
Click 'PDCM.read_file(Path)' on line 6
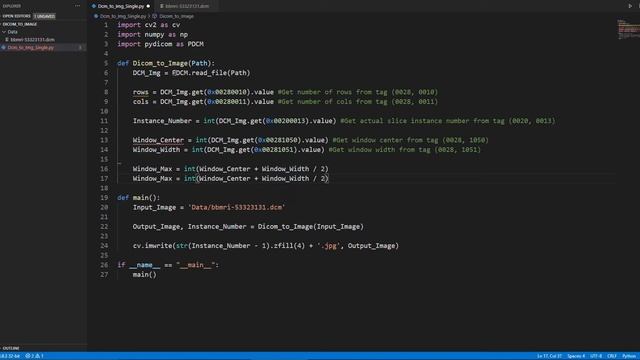pos(211,73)
